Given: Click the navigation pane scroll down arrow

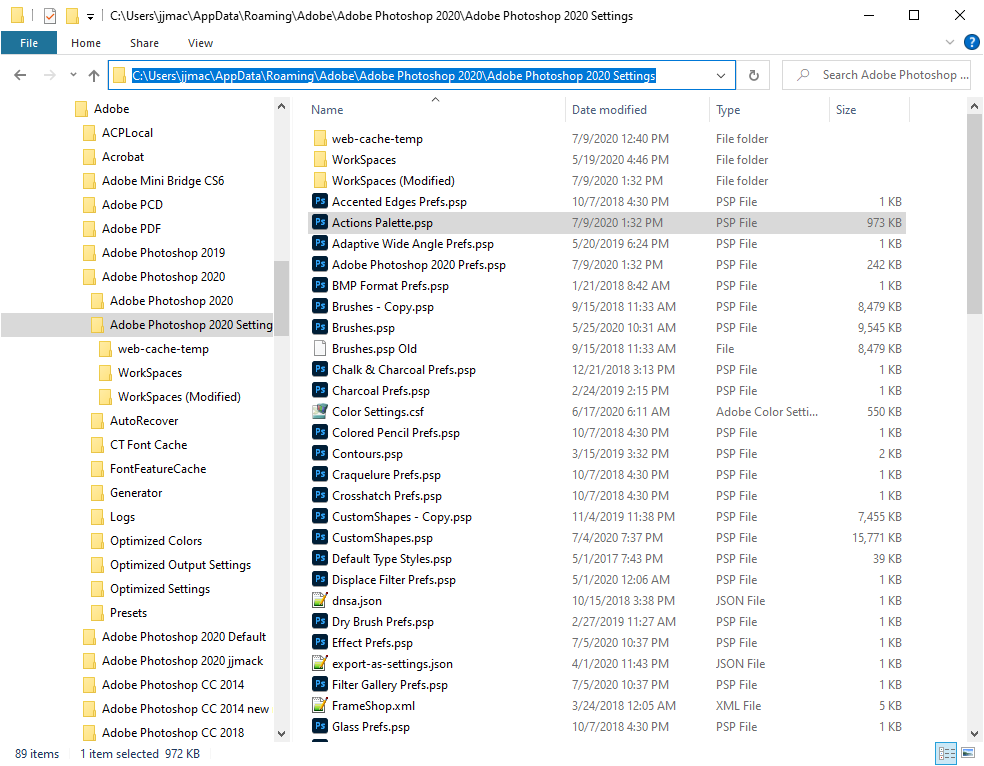Looking at the screenshot, I should [x=281, y=733].
